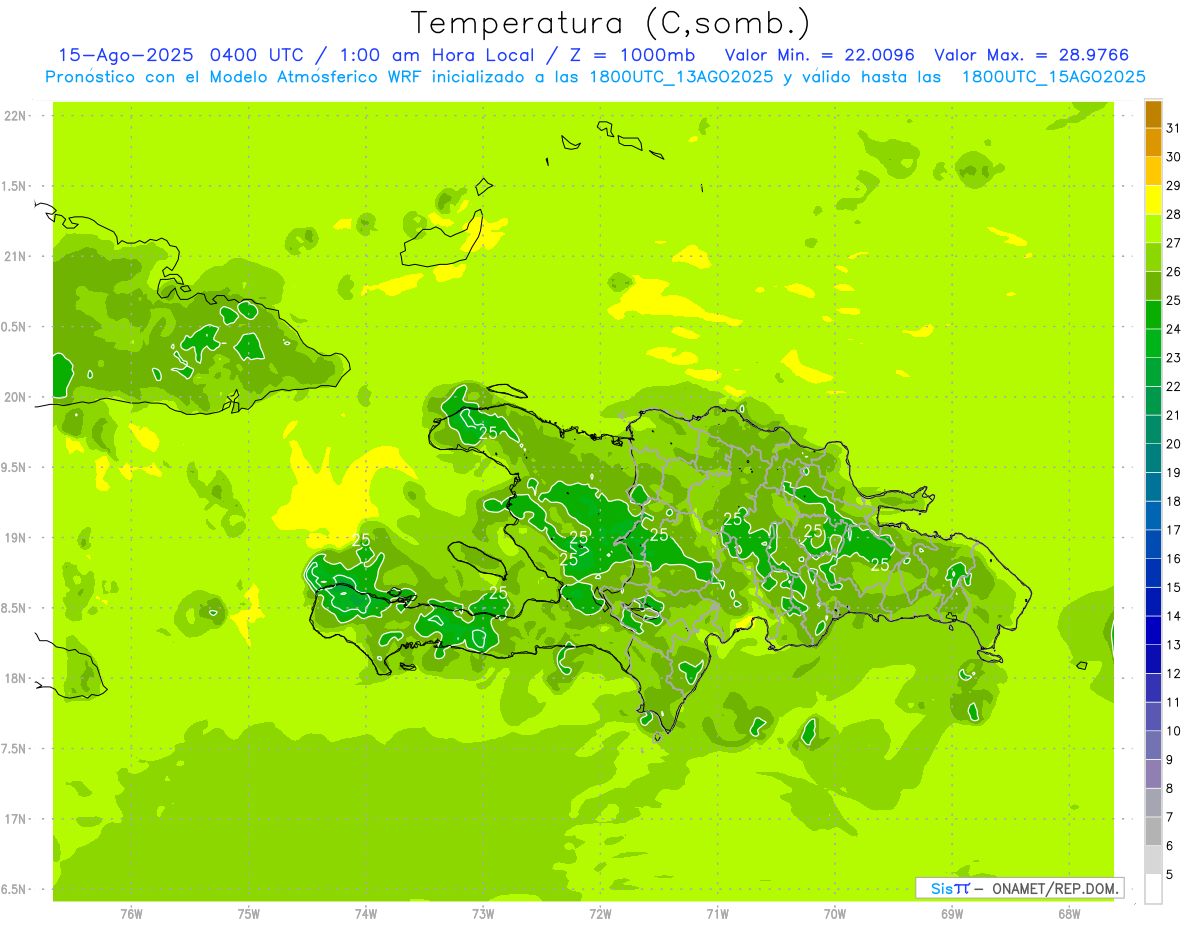Pick the blue colorbar swatch between 16 and 17
The height and width of the screenshot is (927, 1200).
(1153, 545)
